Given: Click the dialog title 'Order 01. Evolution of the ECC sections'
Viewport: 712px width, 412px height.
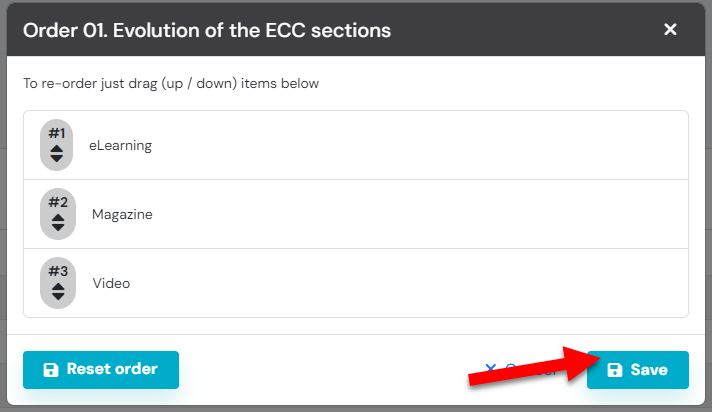Looking at the screenshot, I should point(207,30).
